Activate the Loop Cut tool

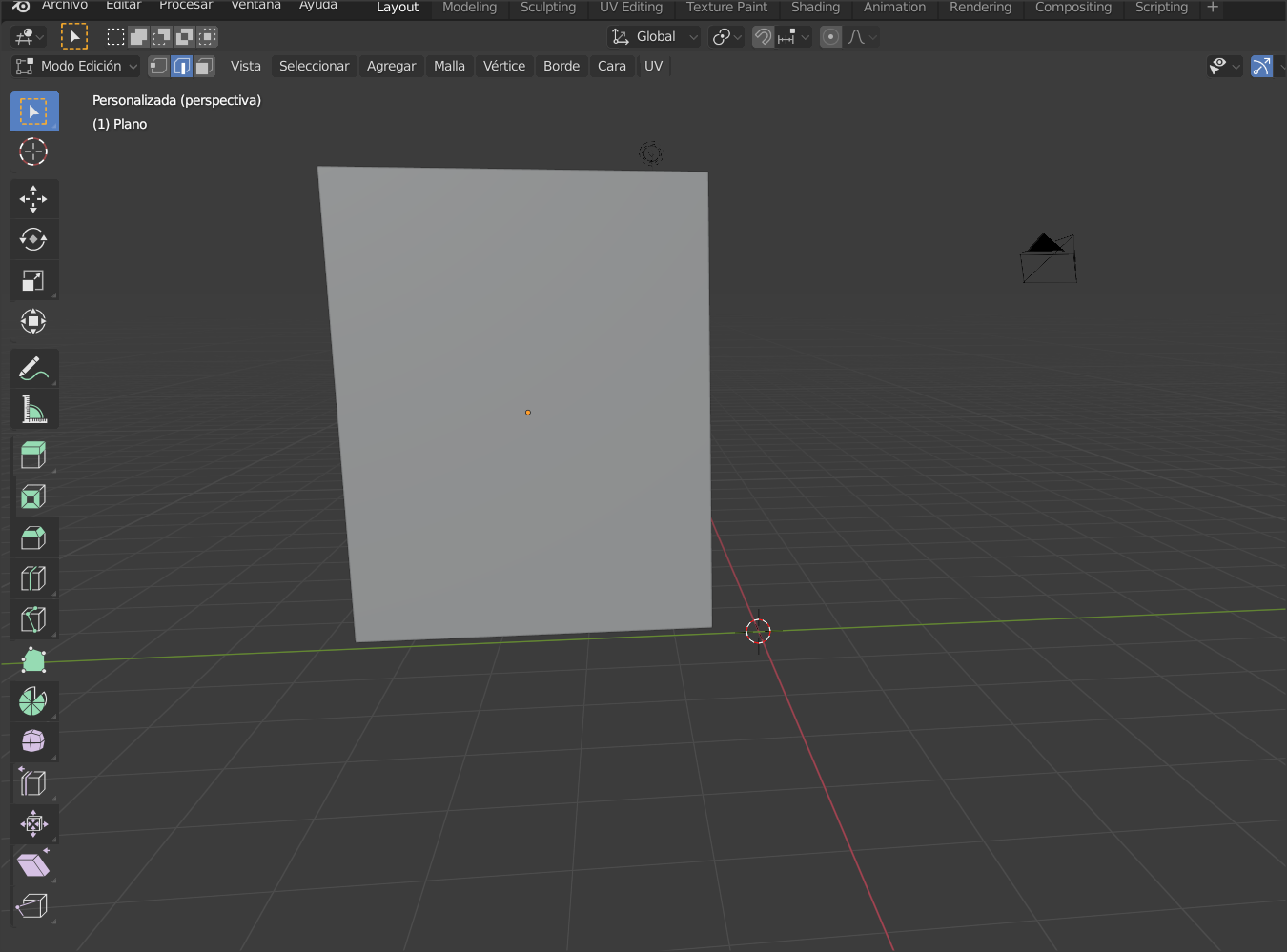[34, 579]
